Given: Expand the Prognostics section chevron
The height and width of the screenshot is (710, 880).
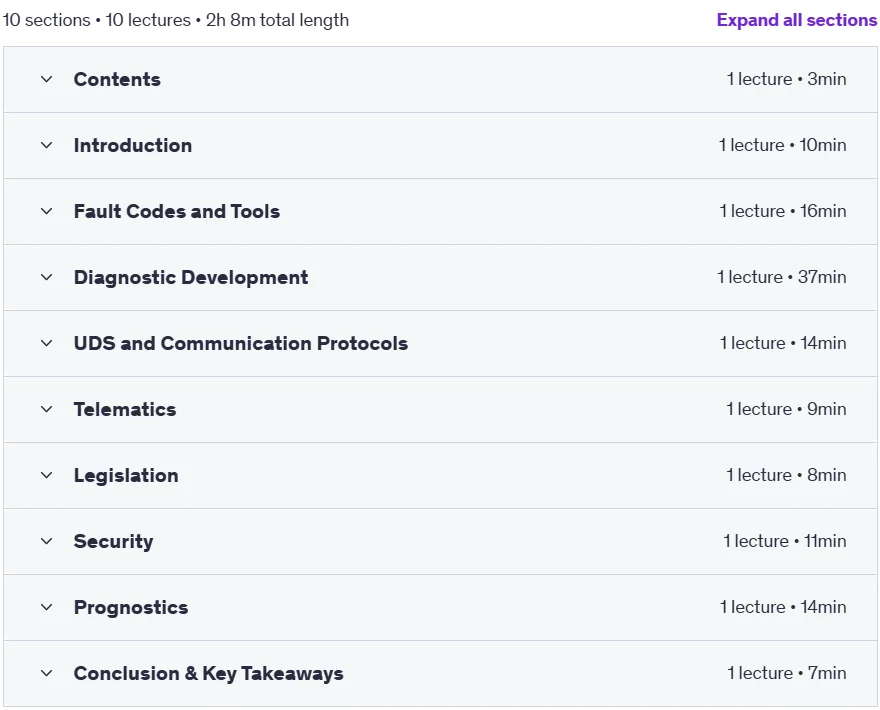Looking at the screenshot, I should click(x=47, y=607).
